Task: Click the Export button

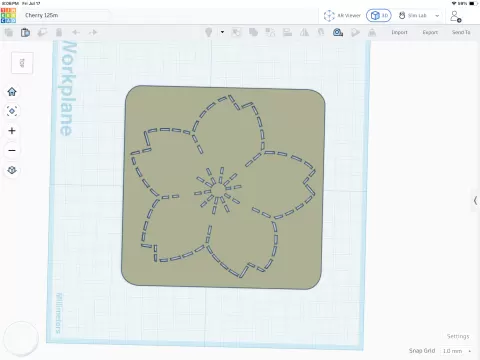Action: (430, 32)
